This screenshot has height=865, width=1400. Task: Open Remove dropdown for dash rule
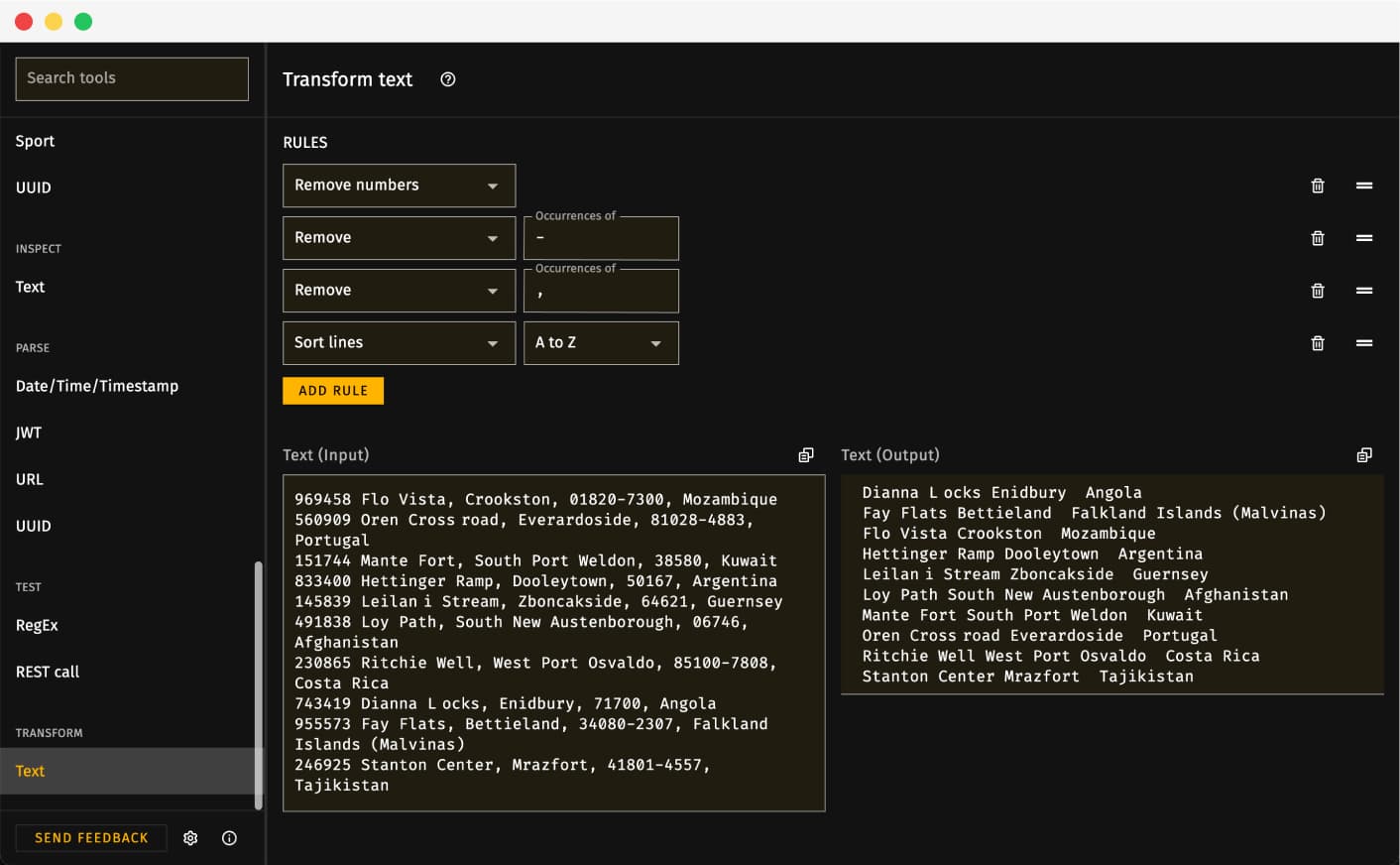[399, 238]
